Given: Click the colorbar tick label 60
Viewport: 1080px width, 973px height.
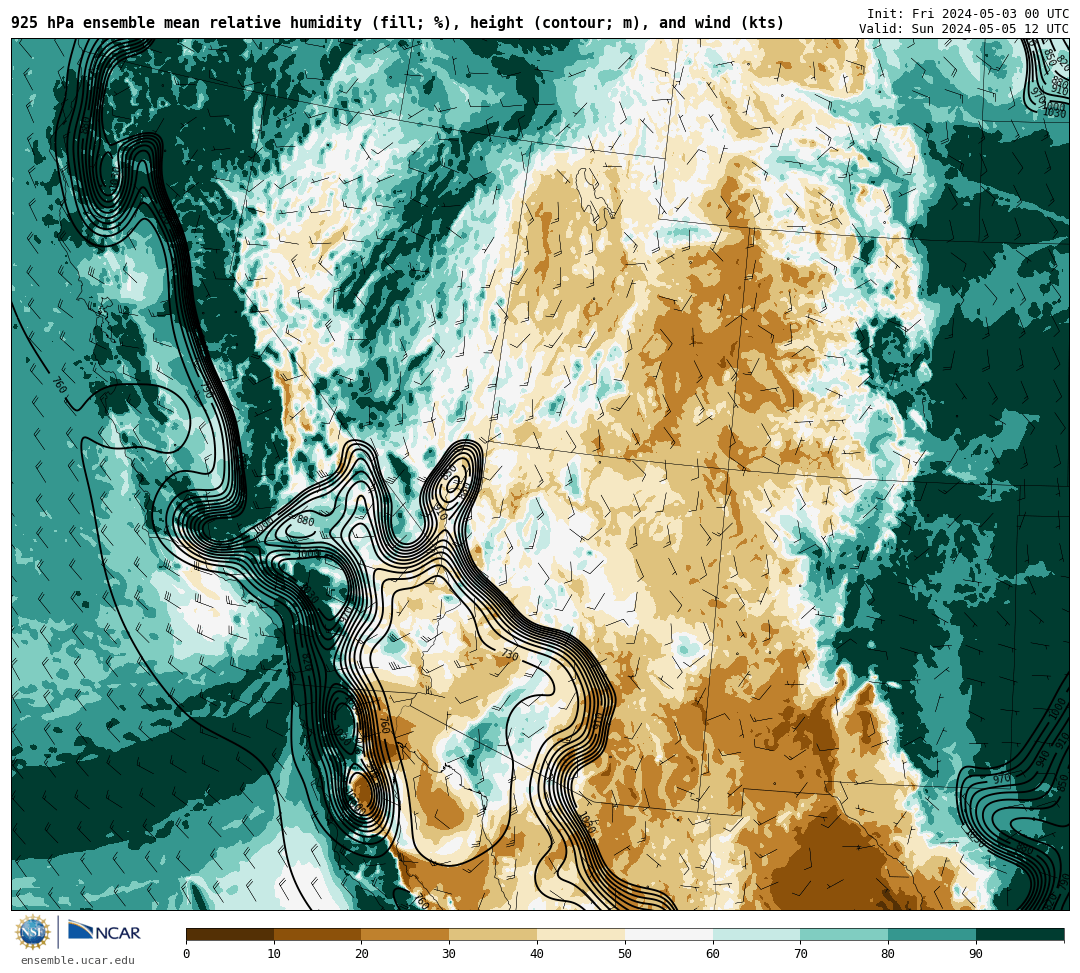Looking at the screenshot, I should [713, 954].
